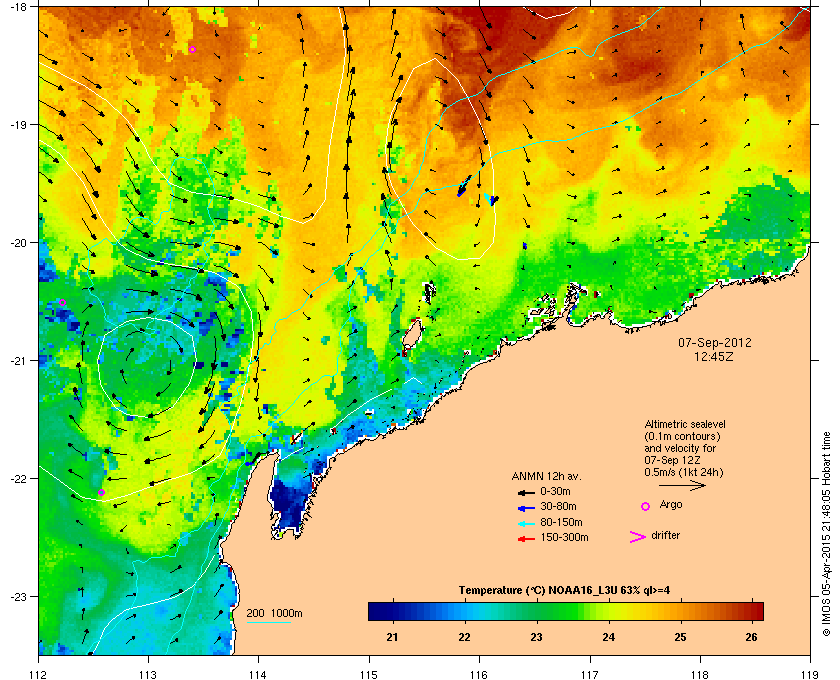
Task: Click the '80-150m' depth label
Action: 561,522
